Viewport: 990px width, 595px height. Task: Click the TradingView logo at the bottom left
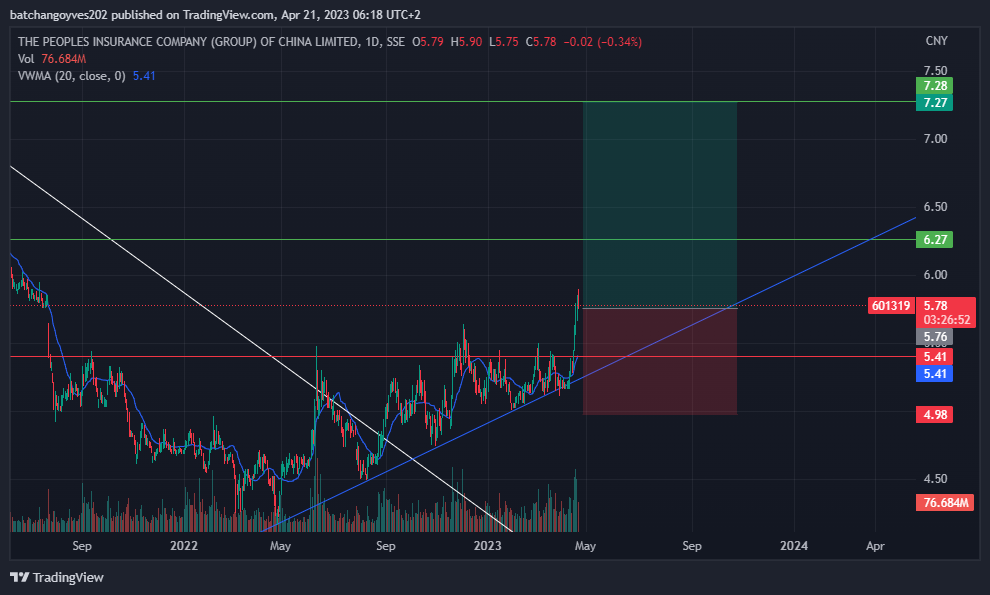tap(57, 577)
